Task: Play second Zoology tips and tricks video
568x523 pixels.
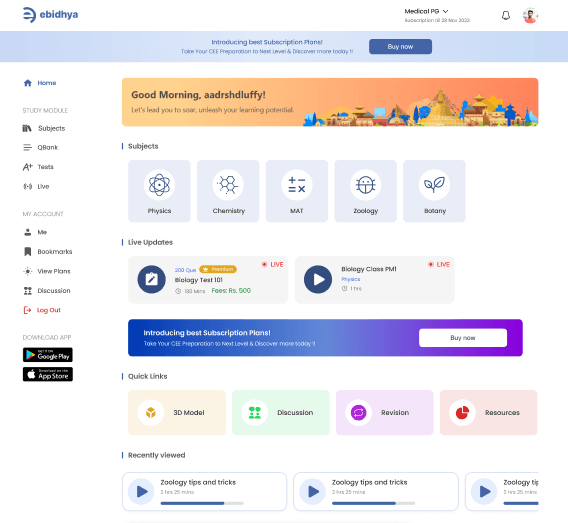Action: [313, 492]
